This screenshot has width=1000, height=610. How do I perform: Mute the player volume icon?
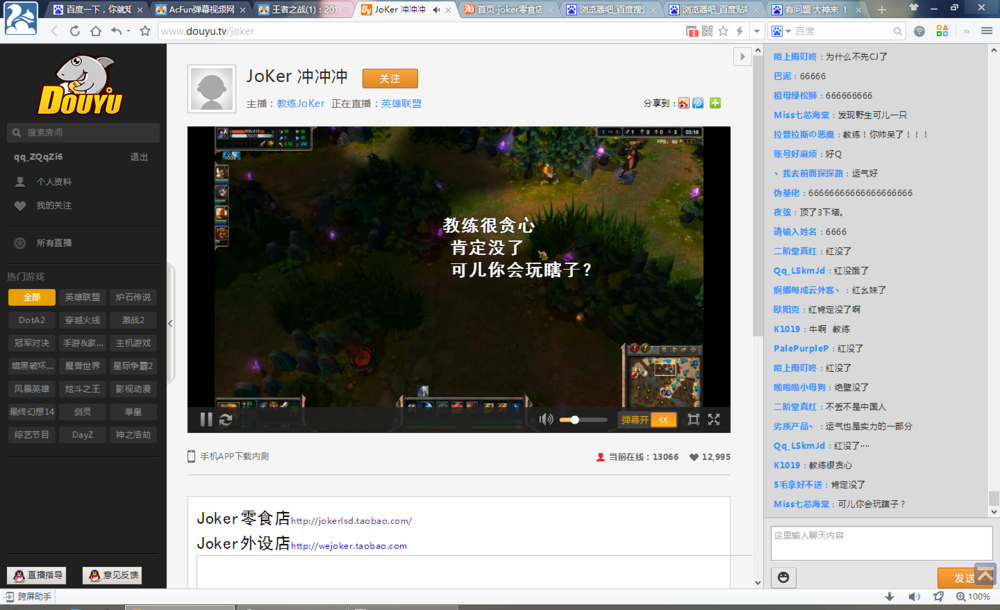click(546, 419)
